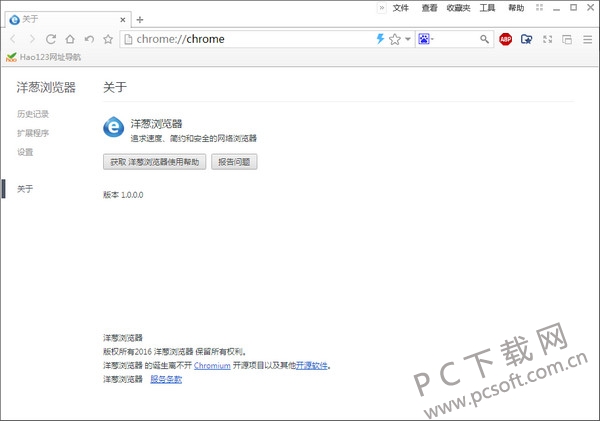
Task: Open a new tab with plus button
Action: (140, 20)
